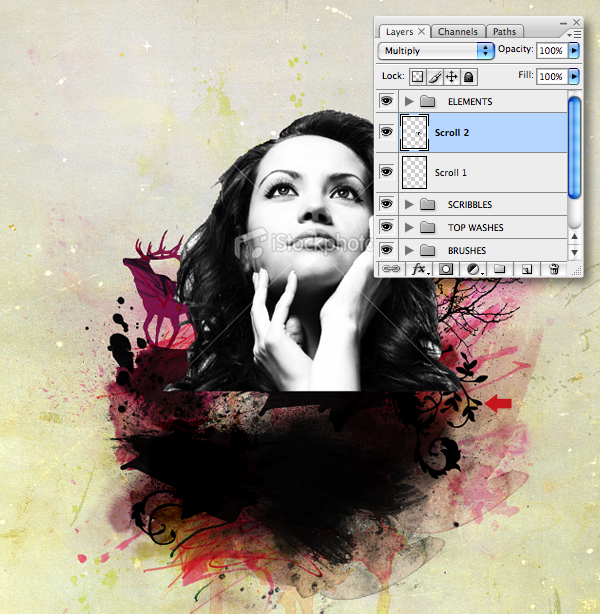Select the Layers tab
Screen dimensions: 600x614
(x=399, y=32)
